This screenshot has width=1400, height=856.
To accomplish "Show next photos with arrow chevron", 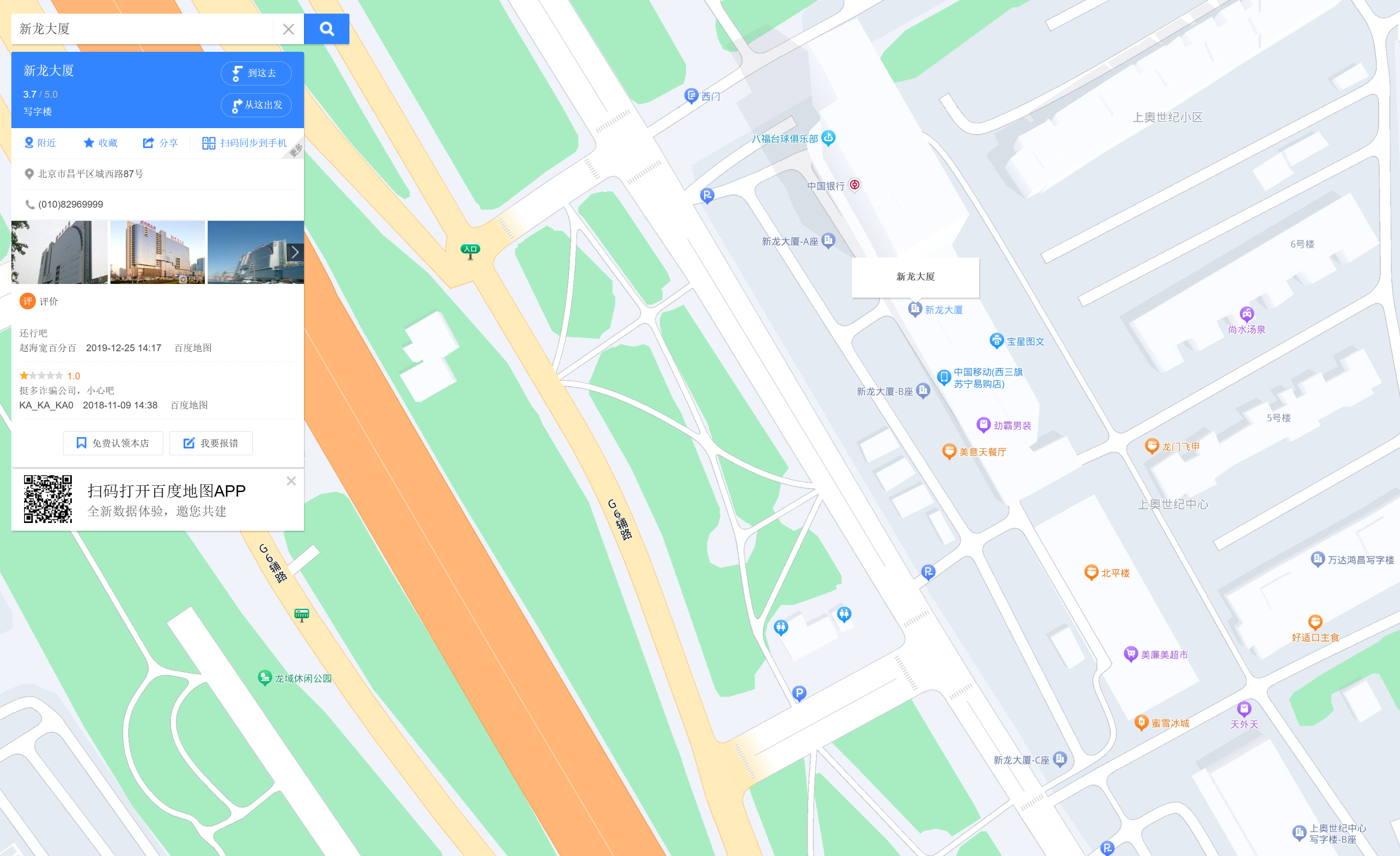I will [295, 252].
